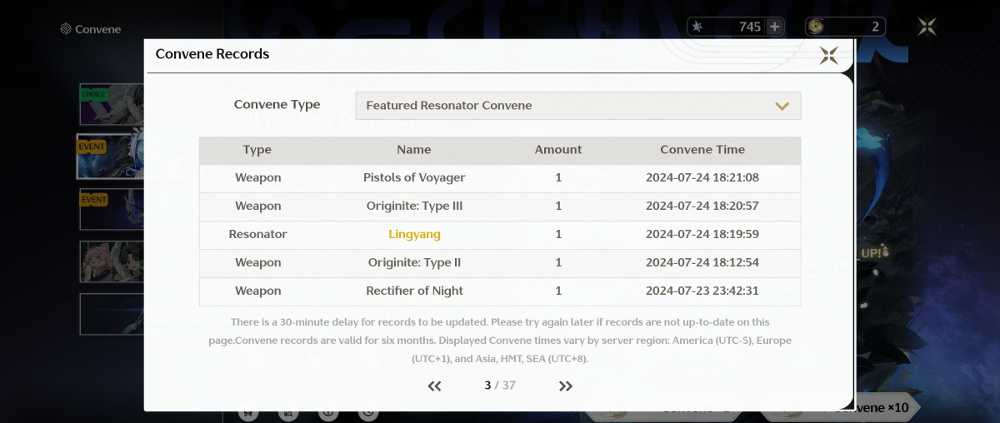Click the Convene Records title
This screenshot has height=423, width=1000.
pyautogui.click(x=212, y=54)
